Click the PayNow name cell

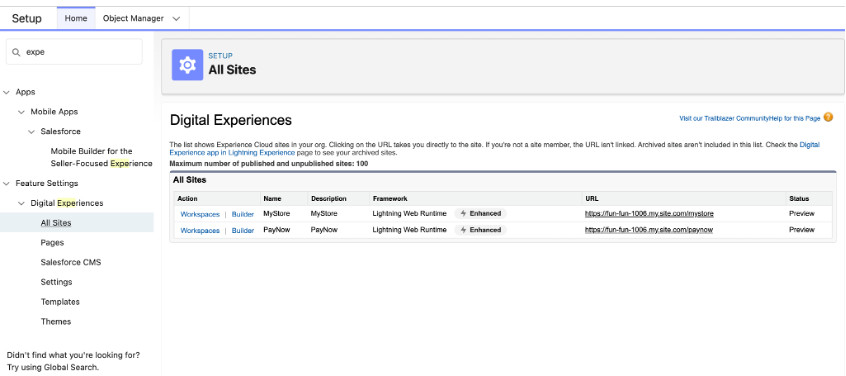(276, 230)
